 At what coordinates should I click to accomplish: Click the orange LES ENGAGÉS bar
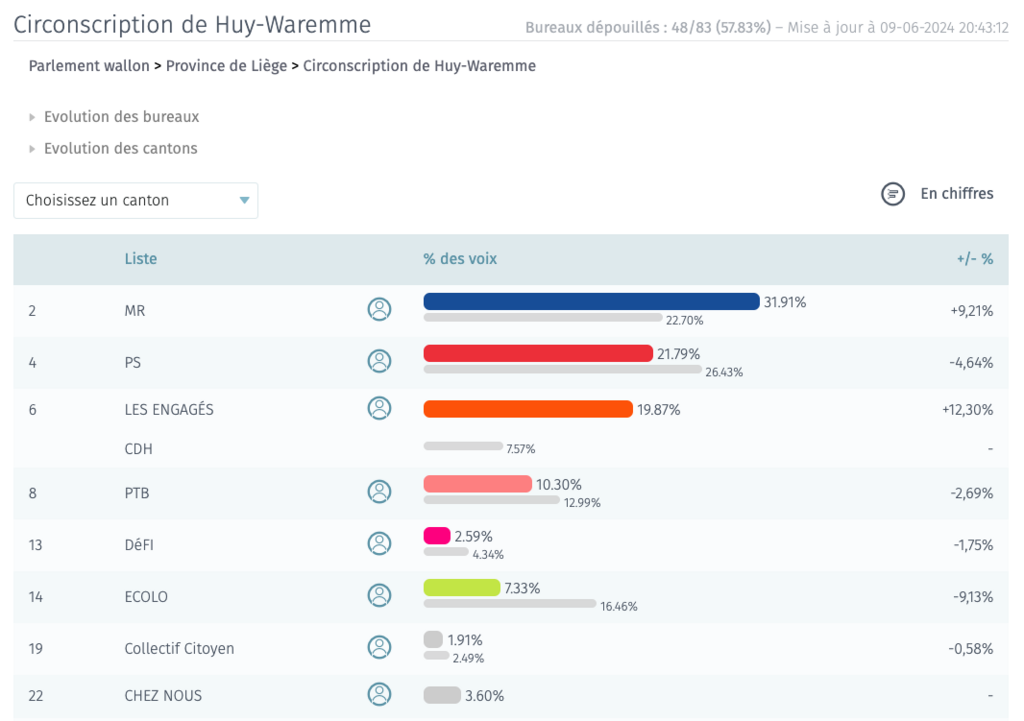point(528,409)
